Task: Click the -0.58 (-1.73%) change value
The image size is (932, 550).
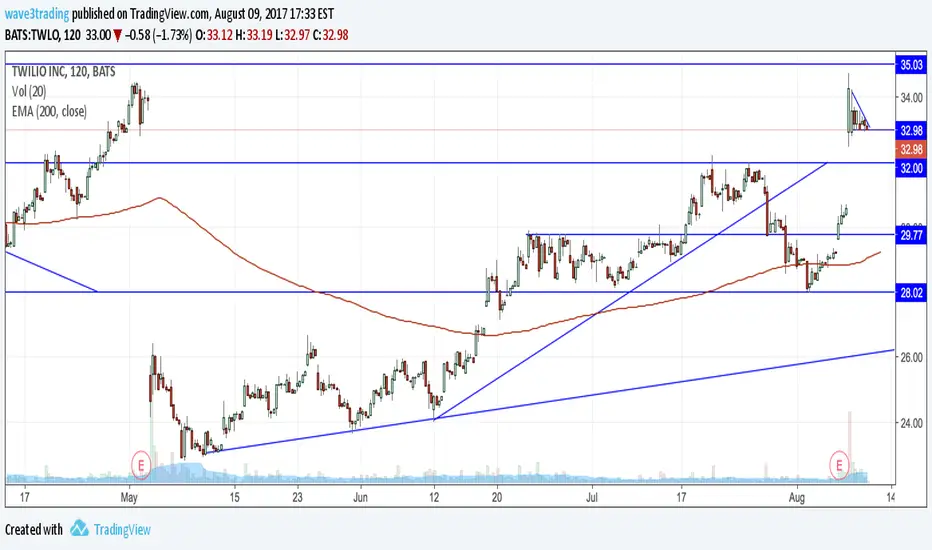Action: pos(158,35)
